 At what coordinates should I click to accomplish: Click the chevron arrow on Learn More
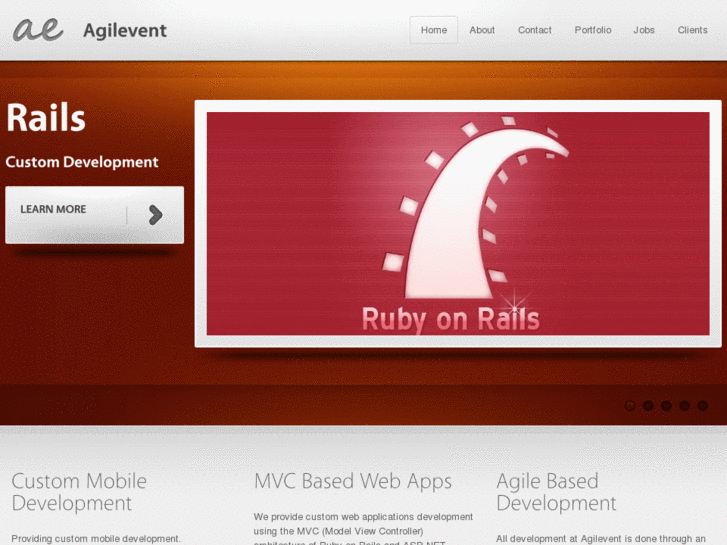point(155,215)
